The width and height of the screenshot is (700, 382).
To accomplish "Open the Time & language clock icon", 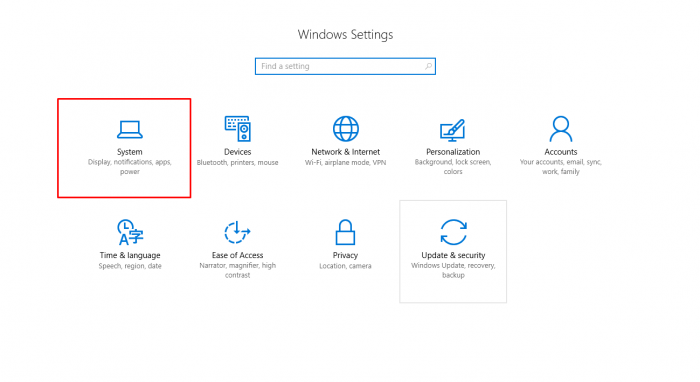I will click(x=130, y=232).
